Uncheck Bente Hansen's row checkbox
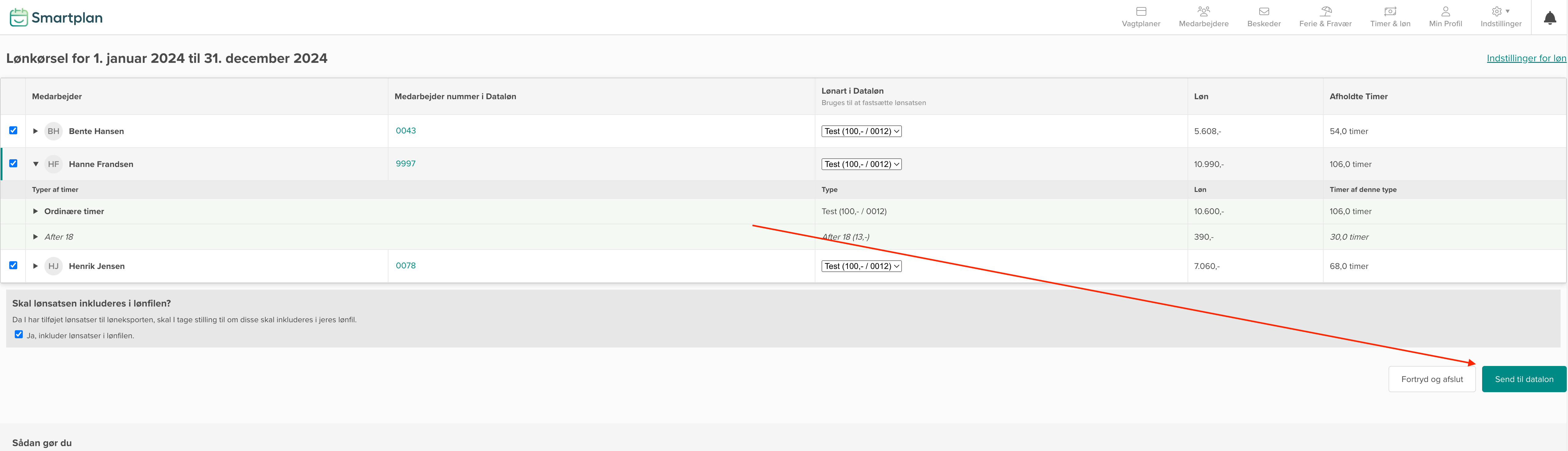Screen dimensions: 1568x451 14,130
